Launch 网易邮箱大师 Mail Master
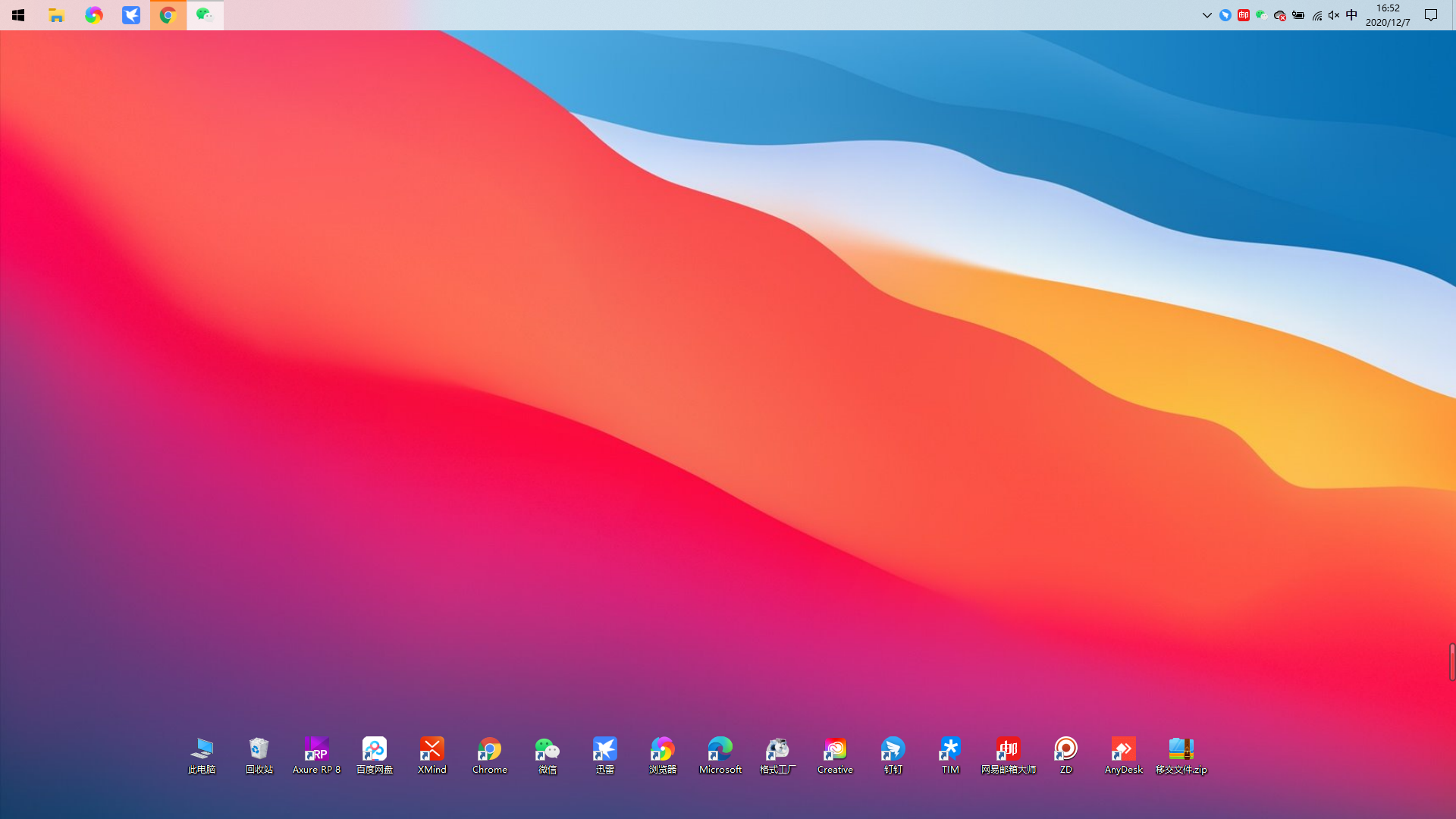Viewport: 1456px width, 819px height. (x=1008, y=751)
